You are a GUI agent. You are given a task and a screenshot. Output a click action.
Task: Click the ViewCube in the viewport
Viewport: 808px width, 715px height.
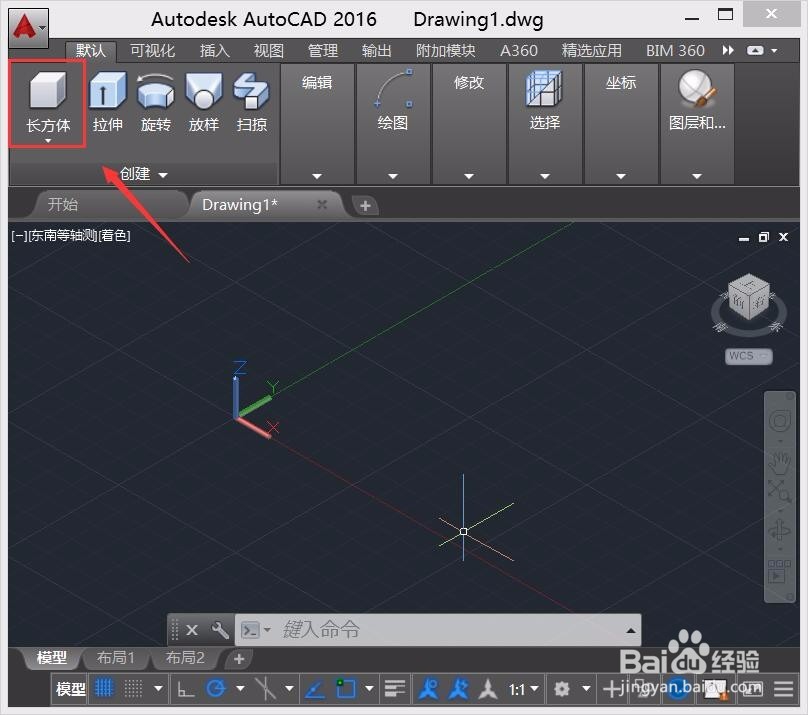pyautogui.click(x=749, y=297)
